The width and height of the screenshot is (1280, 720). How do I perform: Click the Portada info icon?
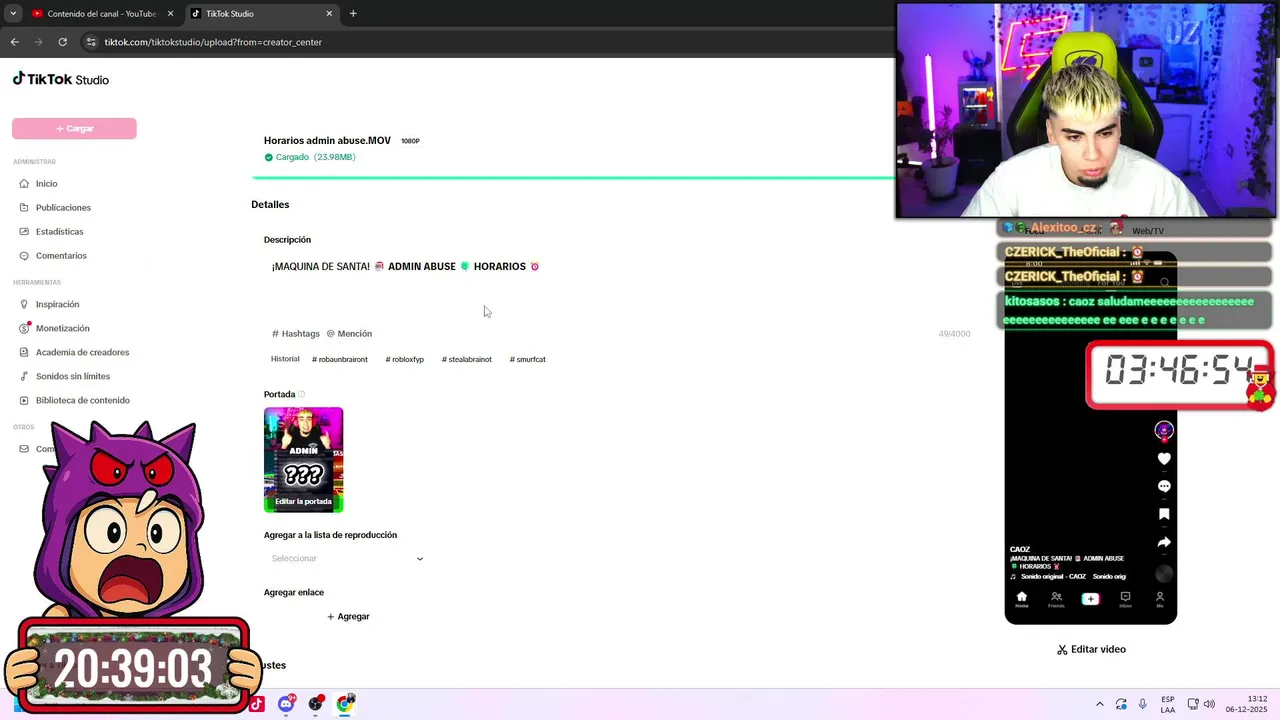click(302, 395)
